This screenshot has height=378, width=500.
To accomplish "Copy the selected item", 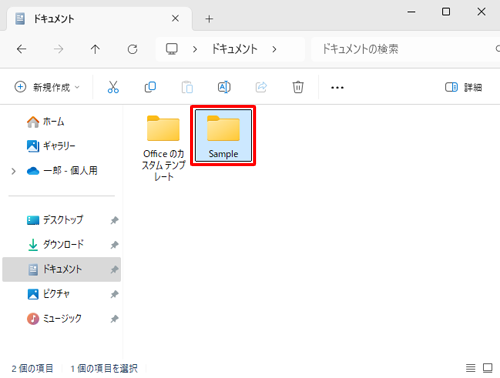I will point(150,87).
